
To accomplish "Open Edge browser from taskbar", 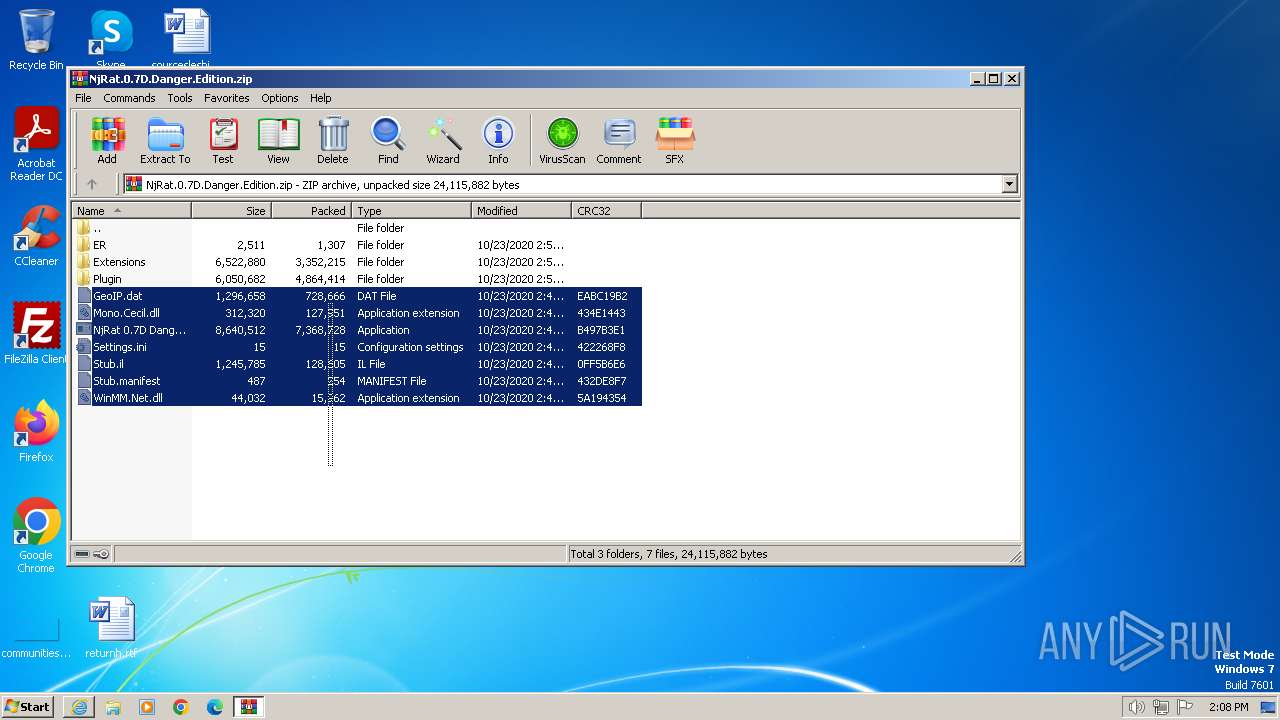I will coord(215,707).
